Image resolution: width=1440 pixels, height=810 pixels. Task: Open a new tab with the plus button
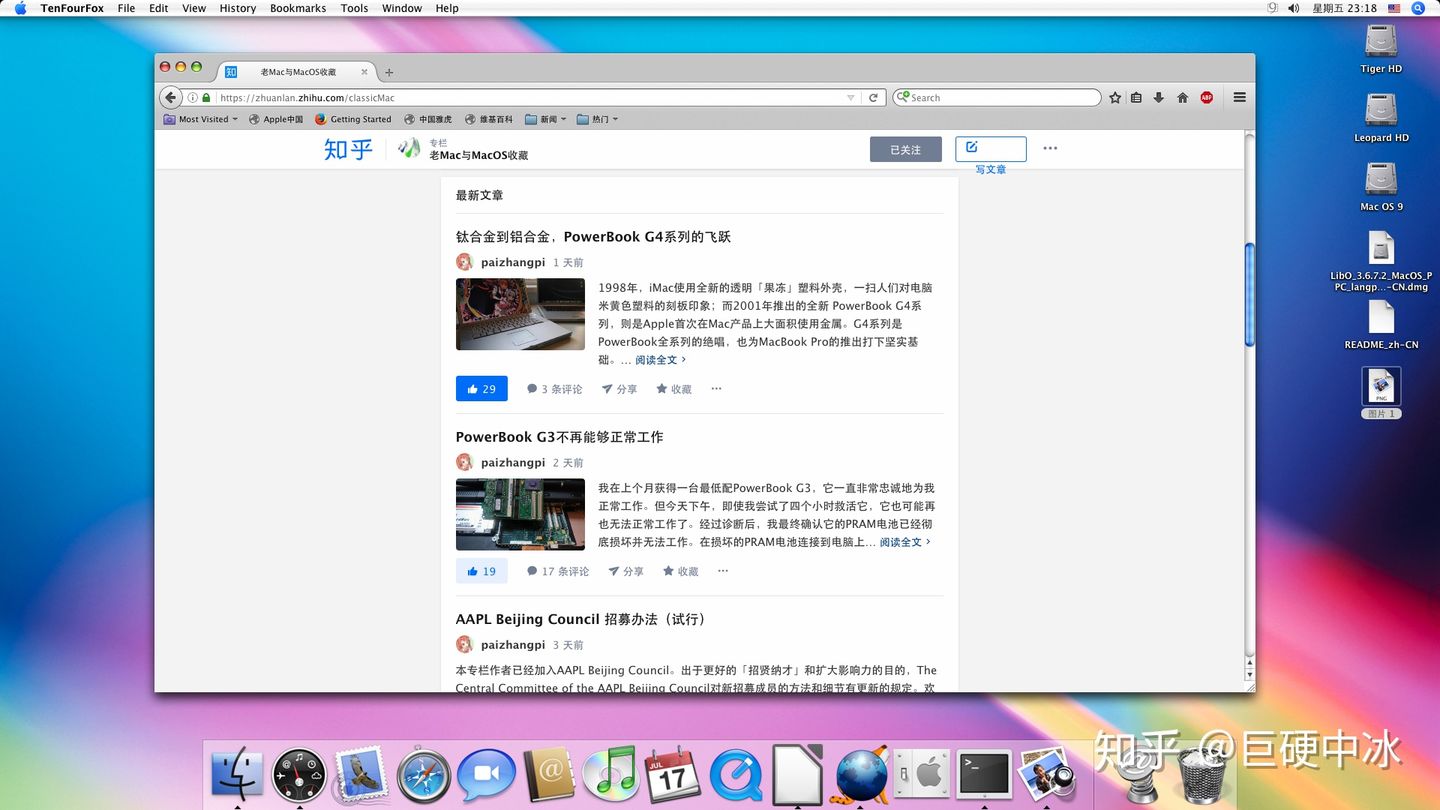click(x=389, y=72)
